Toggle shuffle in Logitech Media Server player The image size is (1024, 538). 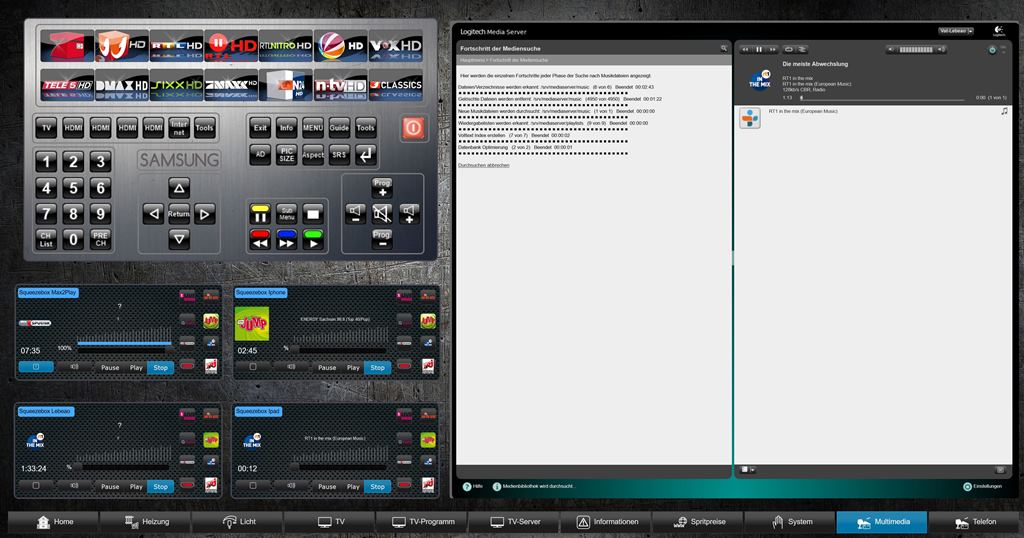(x=802, y=50)
